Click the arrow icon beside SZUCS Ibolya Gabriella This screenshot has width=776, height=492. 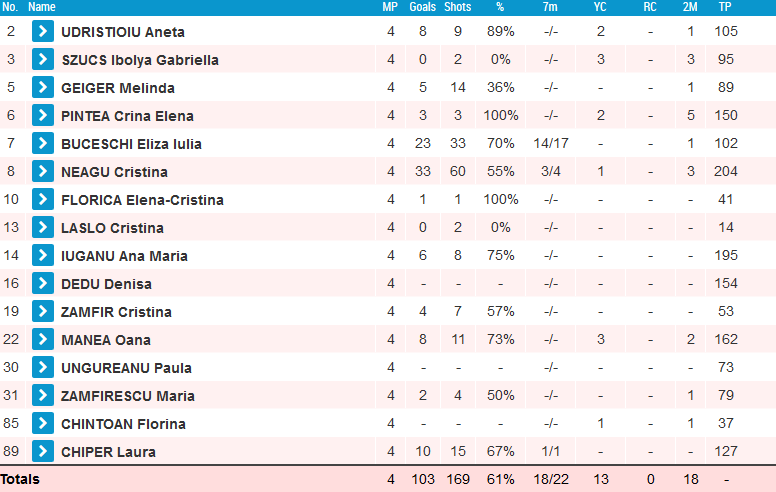(43, 59)
